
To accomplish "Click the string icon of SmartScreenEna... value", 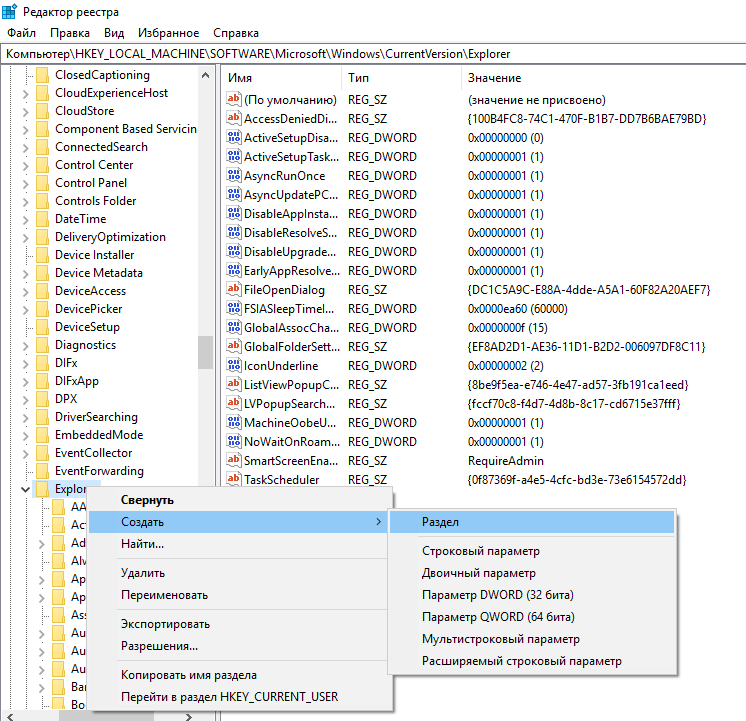I will 233,461.
